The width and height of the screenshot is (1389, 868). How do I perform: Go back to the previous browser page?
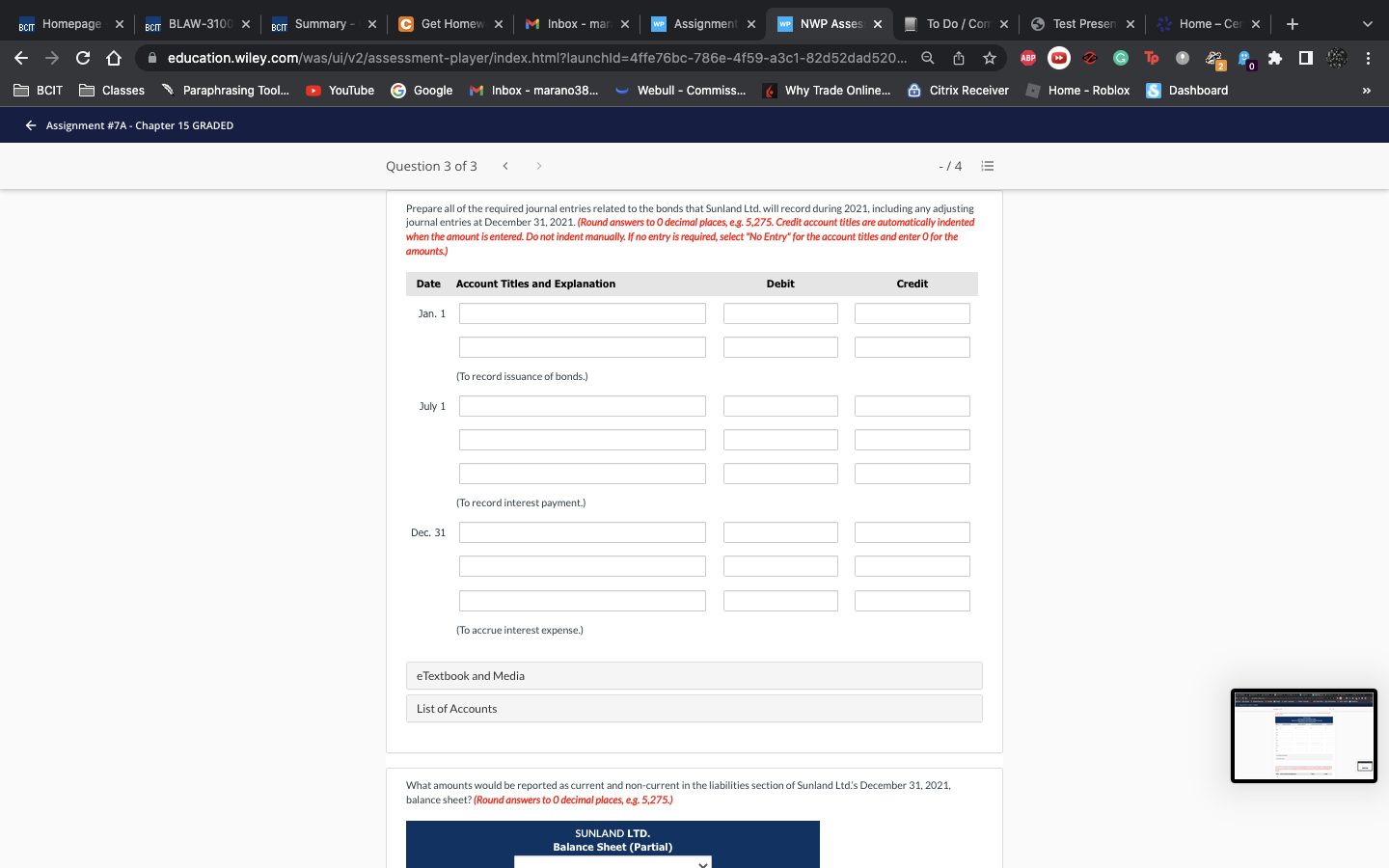tap(21, 58)
